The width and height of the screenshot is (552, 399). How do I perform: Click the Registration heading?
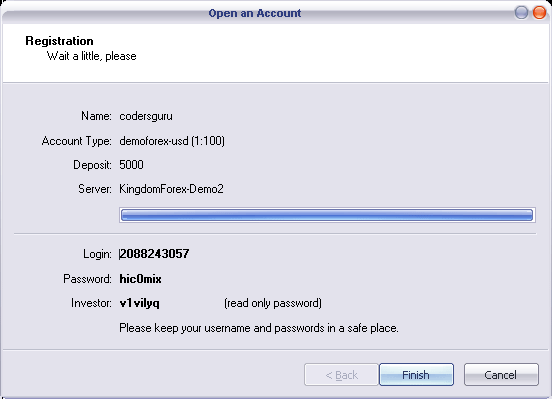click(59, 41)
